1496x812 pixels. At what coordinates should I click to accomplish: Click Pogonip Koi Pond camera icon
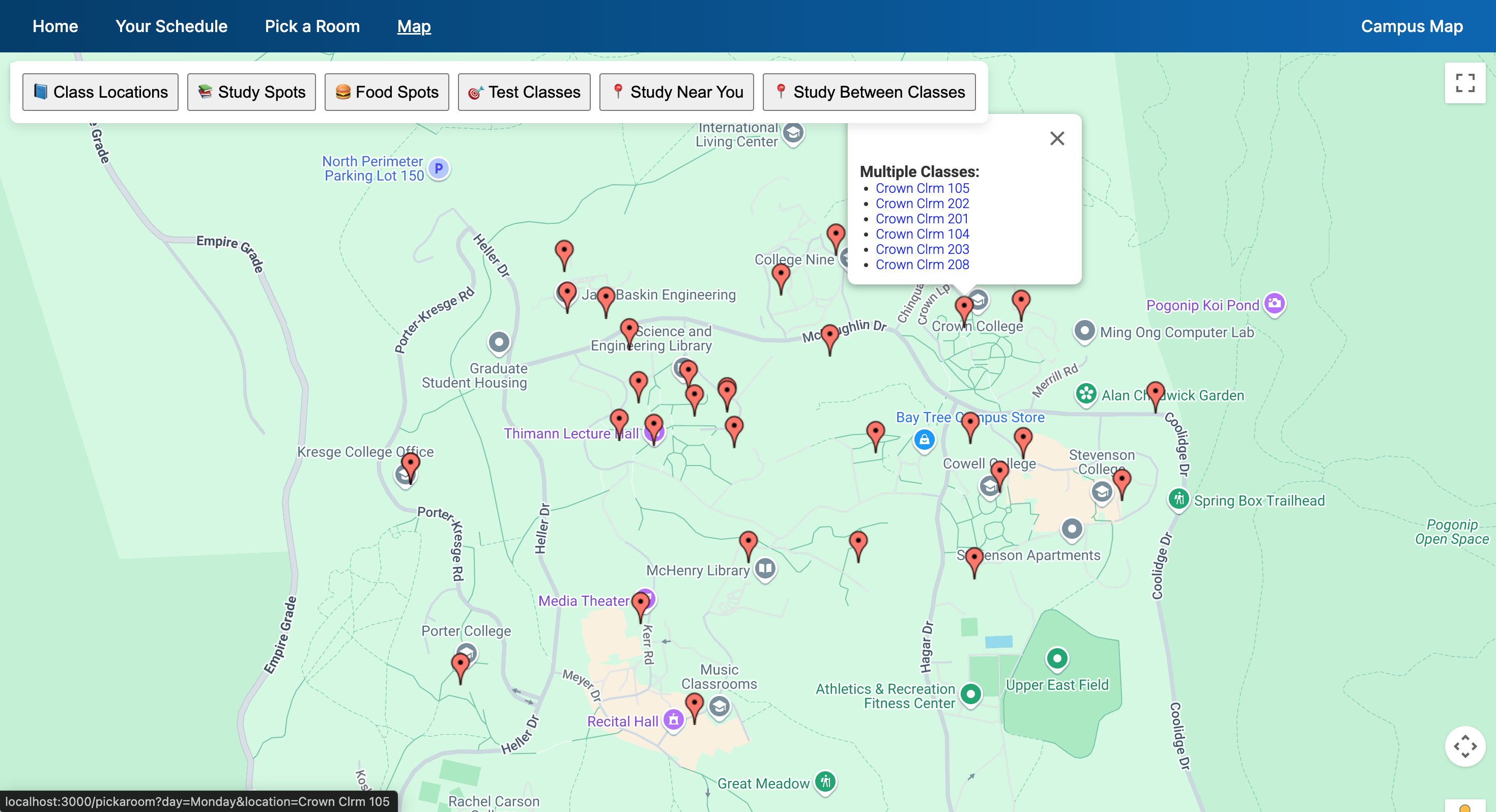[x=1274, y=303]
